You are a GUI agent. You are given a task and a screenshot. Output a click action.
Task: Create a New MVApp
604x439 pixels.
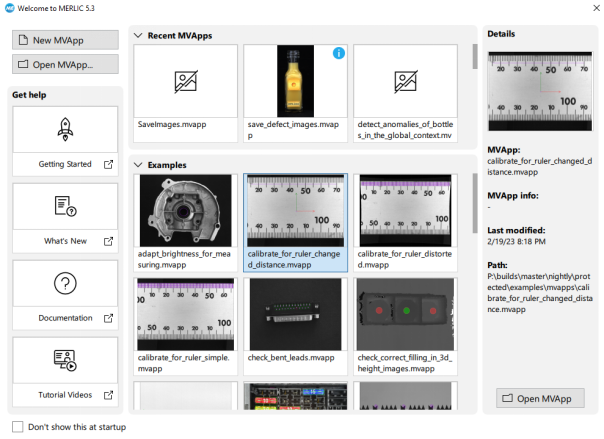[x=65, y=40]
